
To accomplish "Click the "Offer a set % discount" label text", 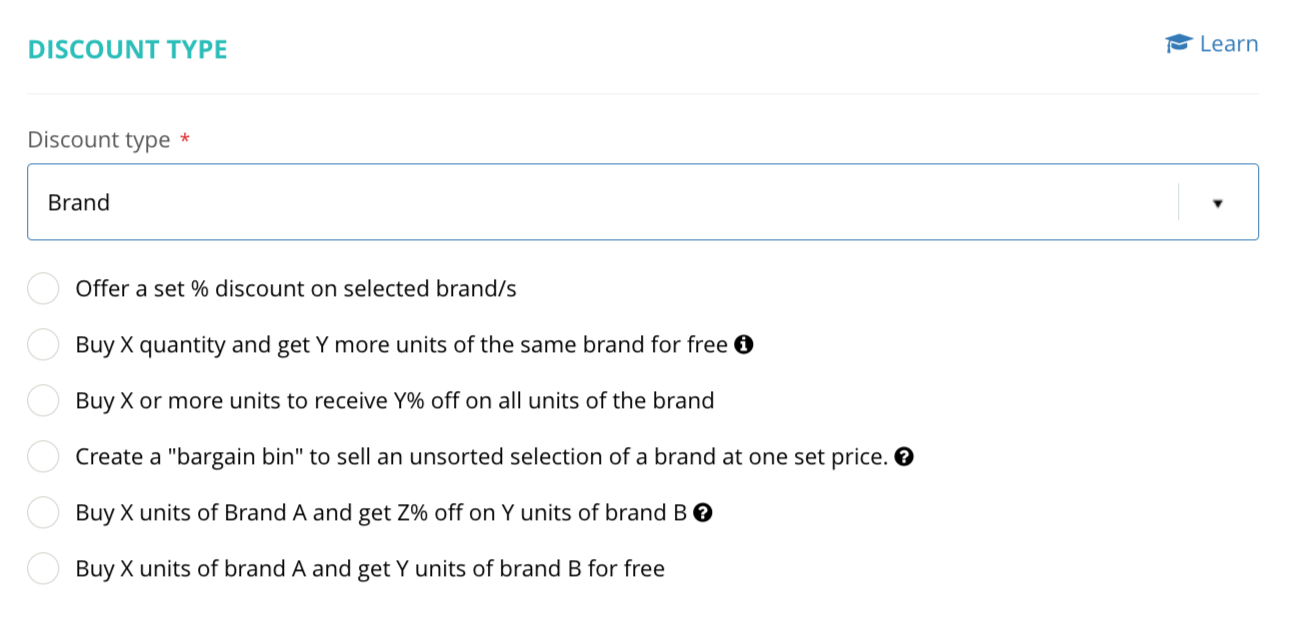I will (296, 289).
